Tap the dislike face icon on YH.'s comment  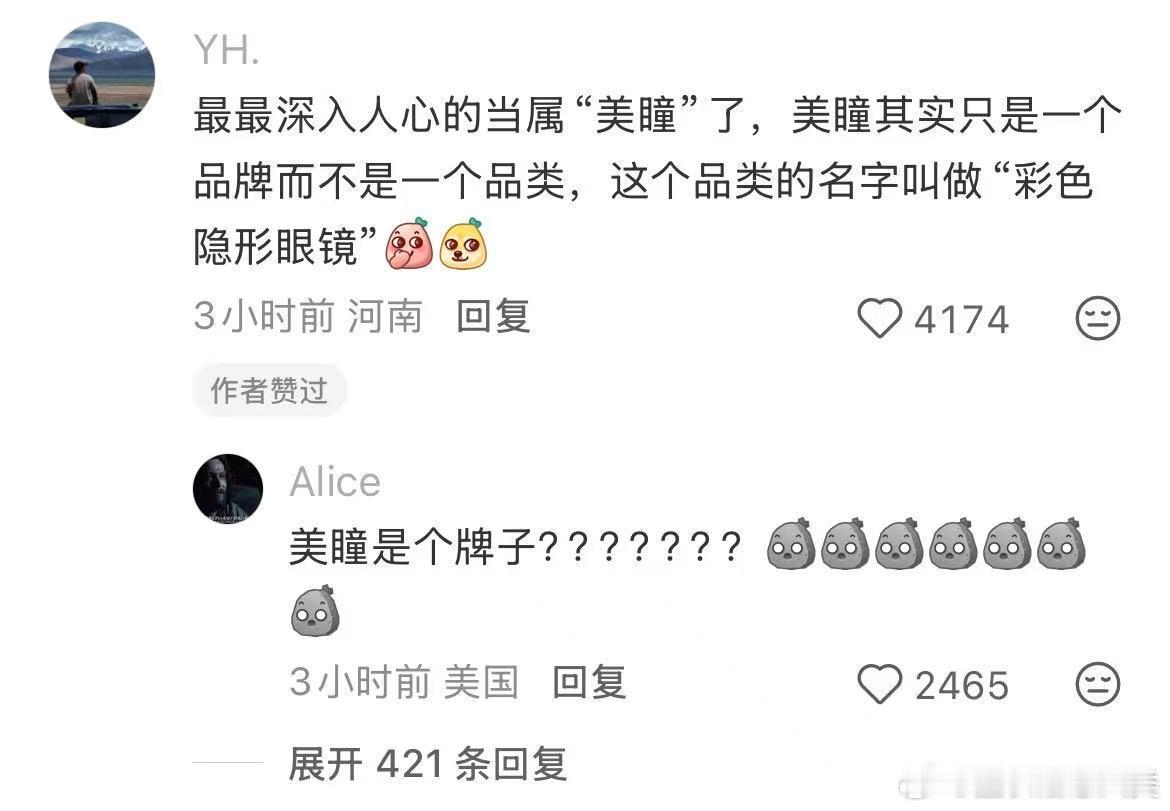[x=1097, y=319]
